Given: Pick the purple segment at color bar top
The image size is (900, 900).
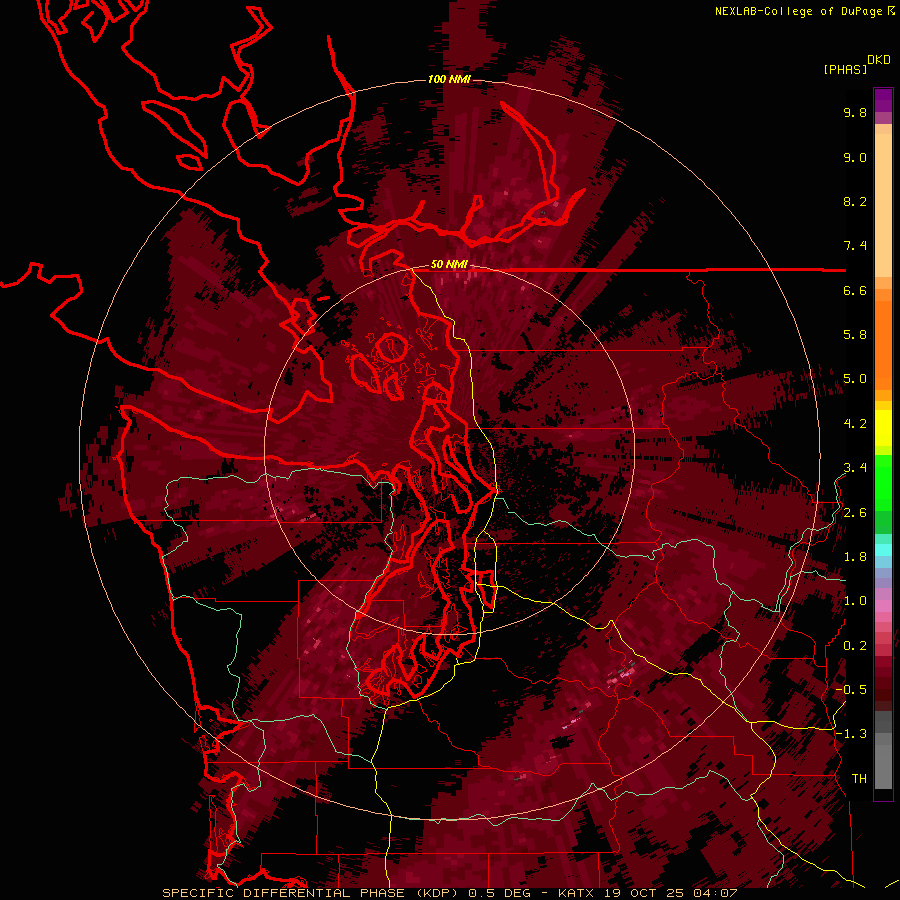Looking at the screenshot, I should (883, 100).
